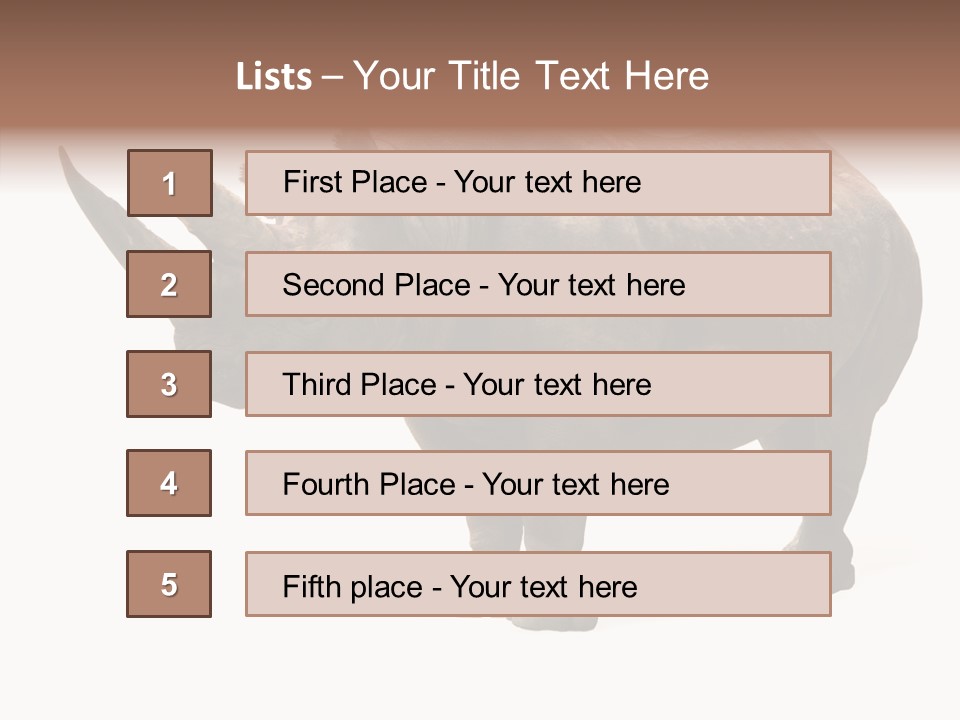Click the brown header band

click(x=480, y=64)
